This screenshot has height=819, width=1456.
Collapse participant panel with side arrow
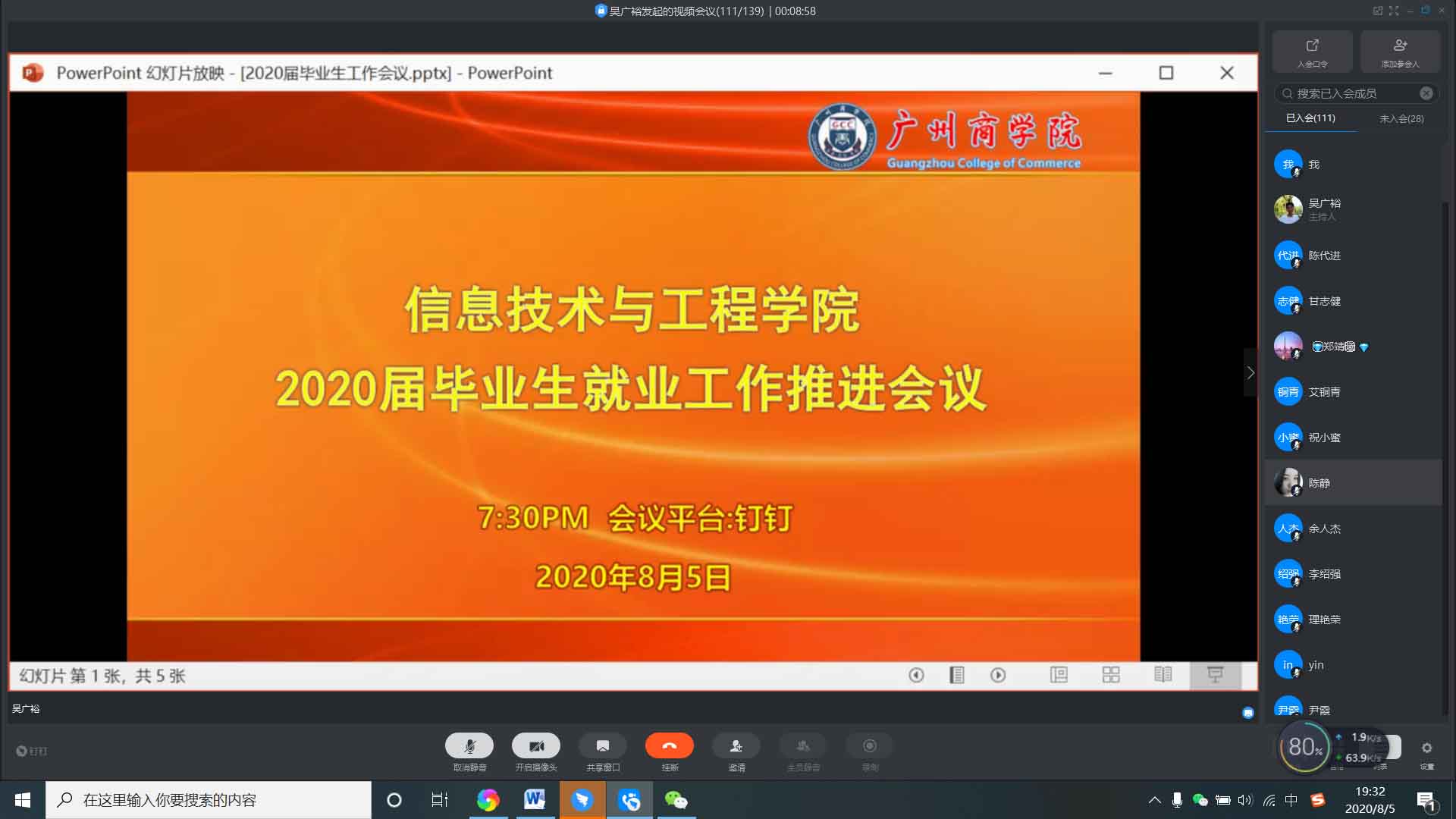pyautogui.click(x=1250, y=372)
